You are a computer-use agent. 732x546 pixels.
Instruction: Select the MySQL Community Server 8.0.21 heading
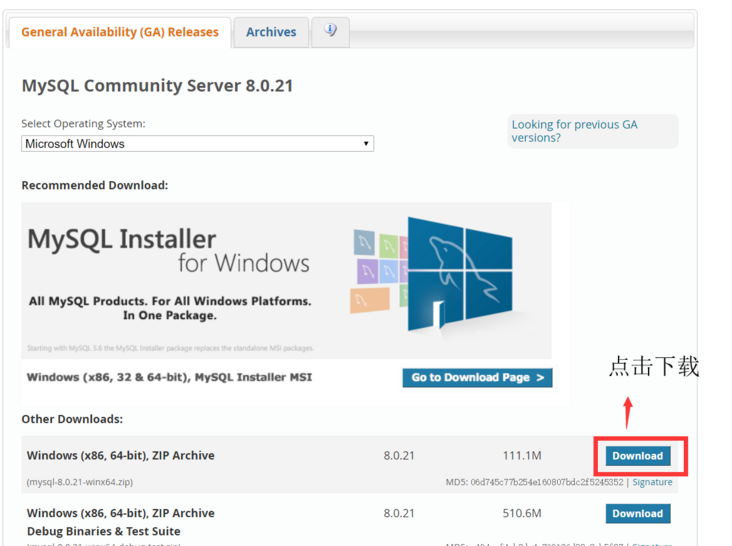click(x=157, y=86)
